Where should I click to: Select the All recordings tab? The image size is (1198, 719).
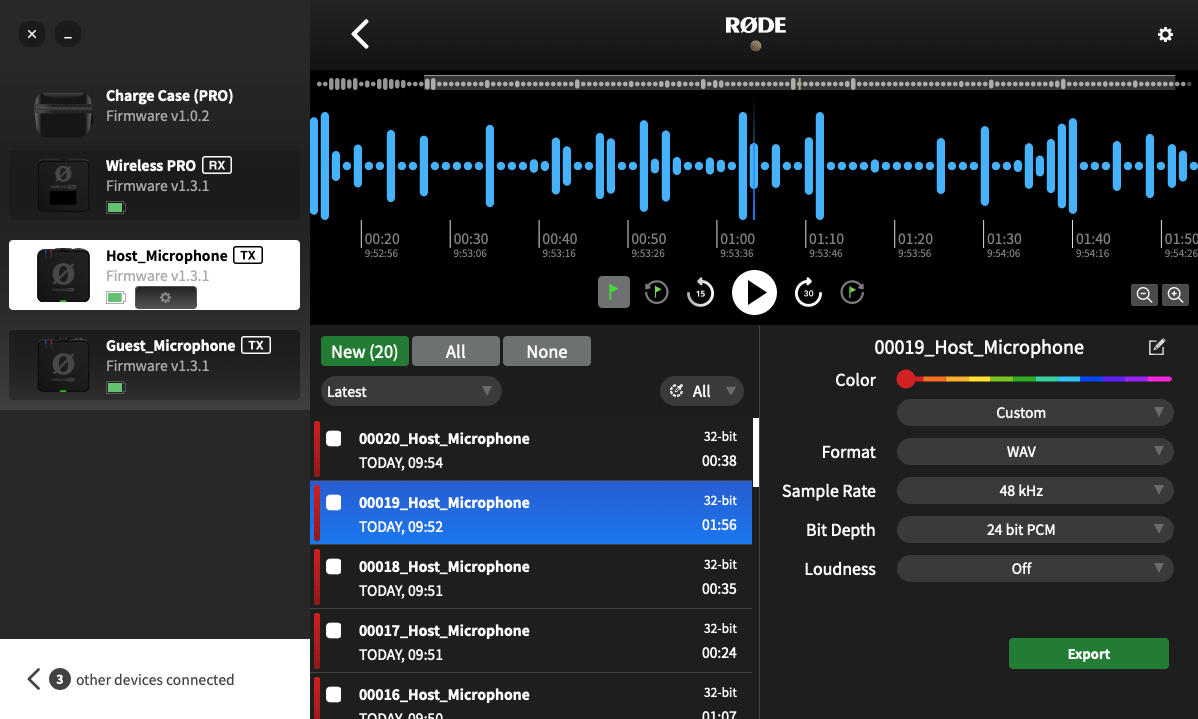(455, 351)
